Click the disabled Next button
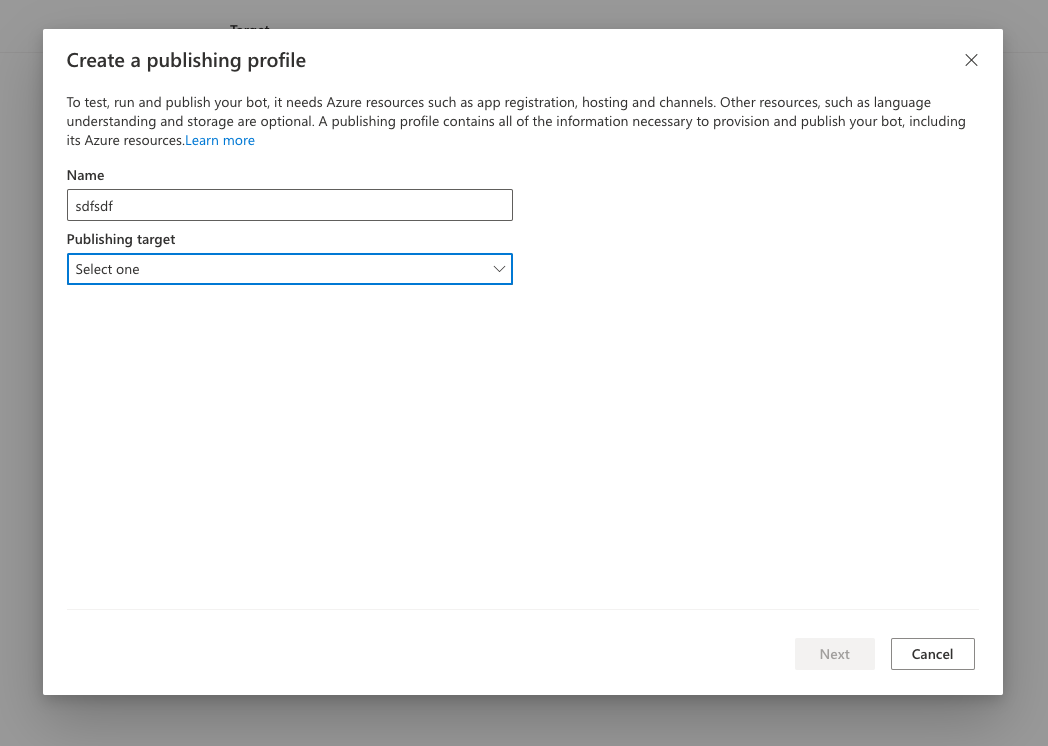 pyautogui.click(x=834, y=654)
